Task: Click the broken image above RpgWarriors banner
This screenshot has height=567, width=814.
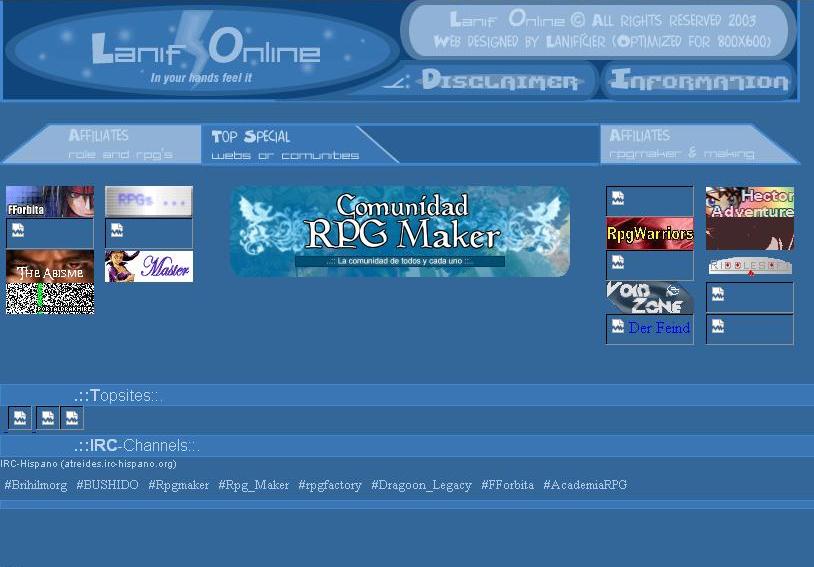Action: [x=650, y=201]
